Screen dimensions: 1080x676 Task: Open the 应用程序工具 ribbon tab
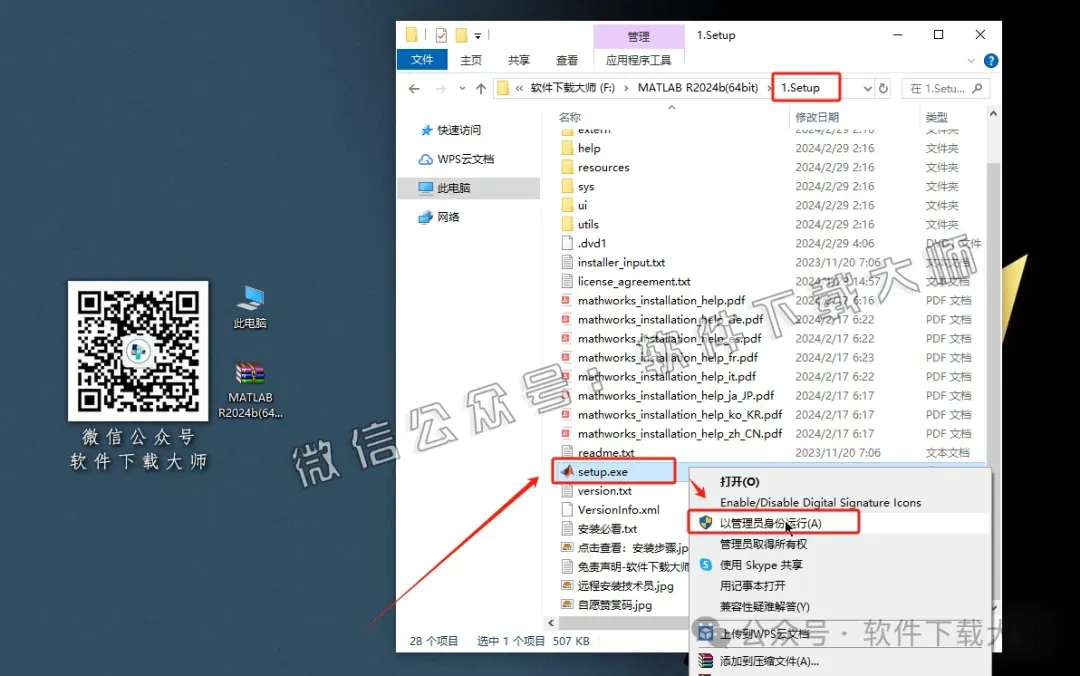(x=638, y=61)
